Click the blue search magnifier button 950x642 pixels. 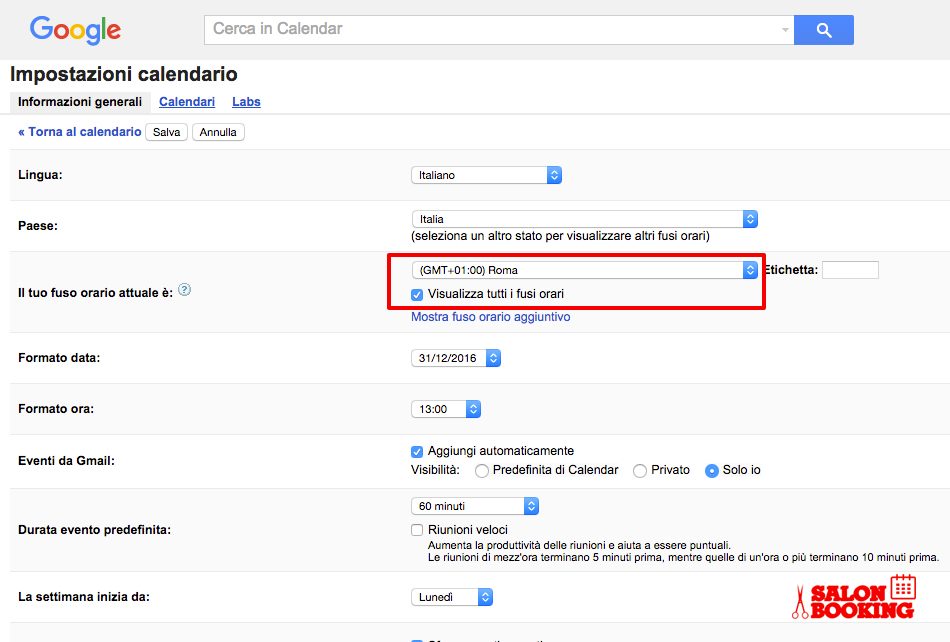coord(823,30)
